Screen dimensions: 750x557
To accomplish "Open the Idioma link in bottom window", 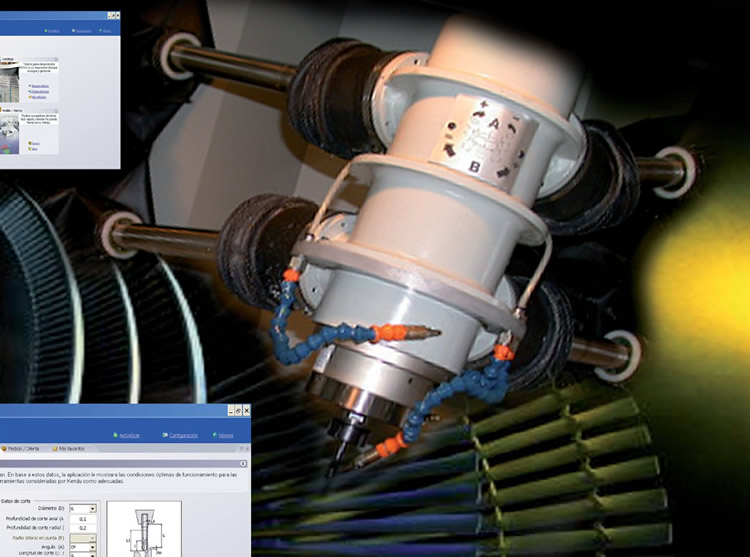I will (x=226, y=436).
